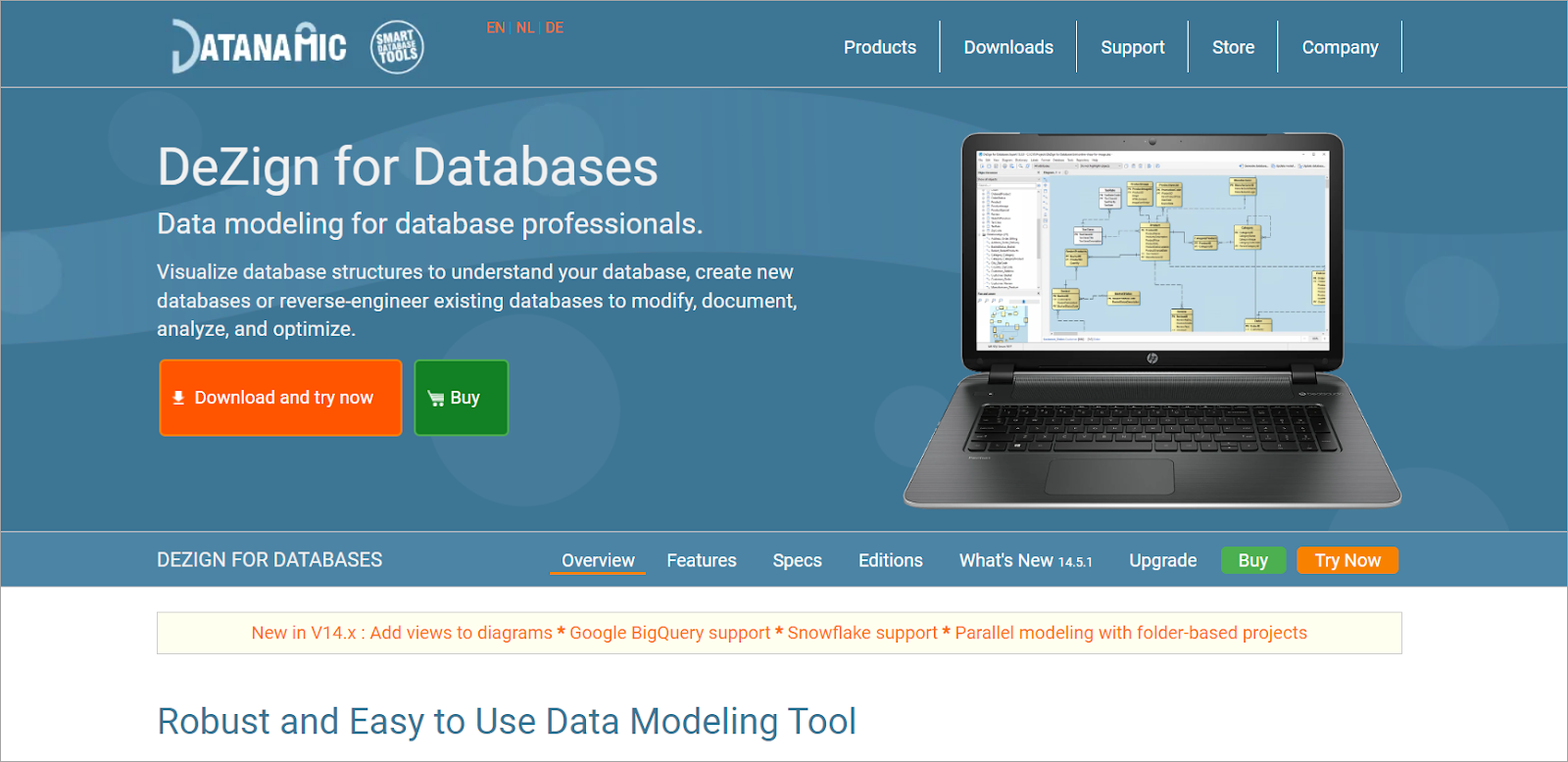Select the Specs tab
The image size is (1568, 762).
point(797,560)
